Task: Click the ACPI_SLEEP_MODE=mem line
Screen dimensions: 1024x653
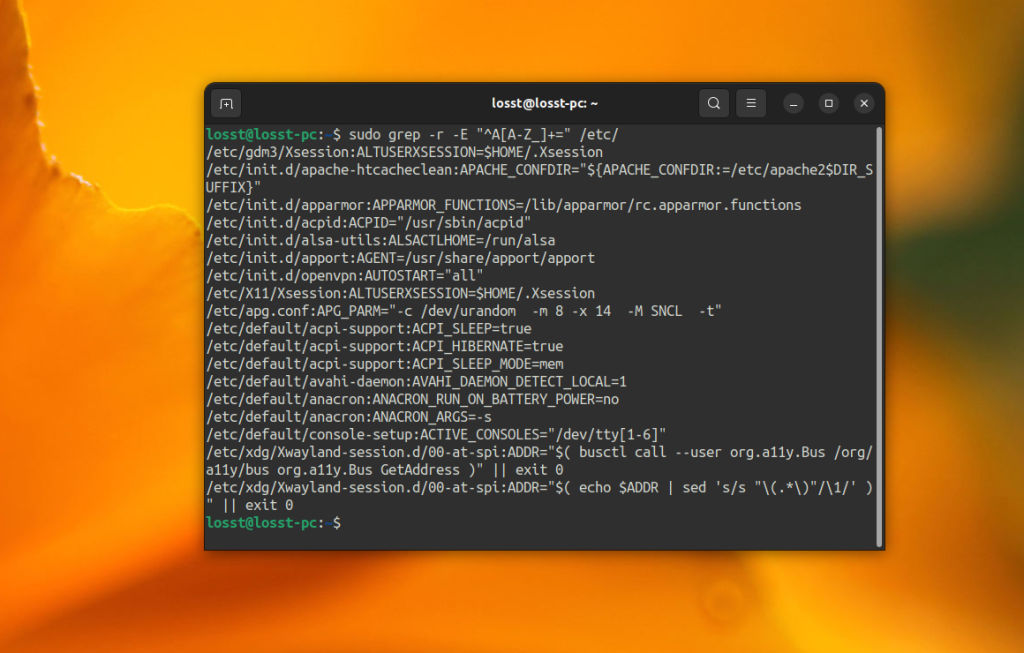Action: (x=385, y=364)
